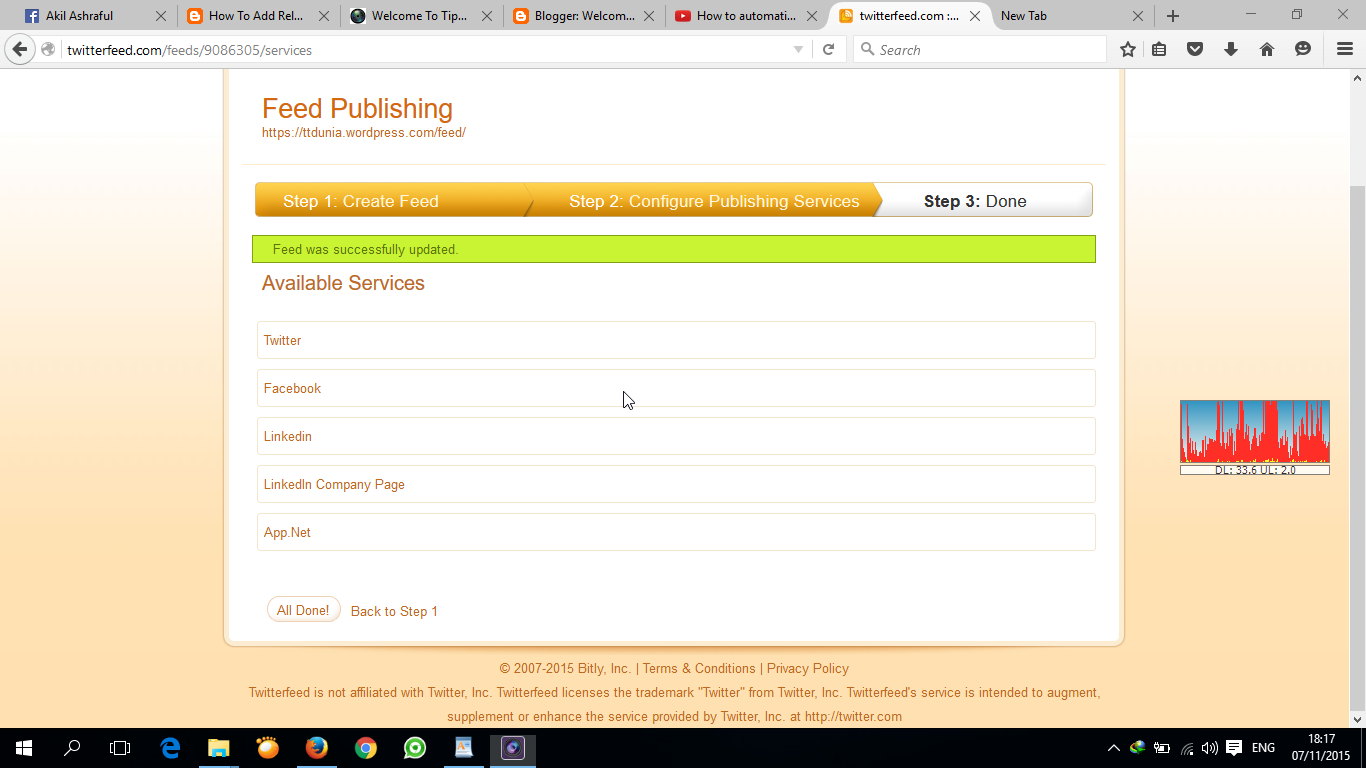Click the Back to Step 1 link
Image resolution: width=1366 pixels, height=768 pixels.
394,611
